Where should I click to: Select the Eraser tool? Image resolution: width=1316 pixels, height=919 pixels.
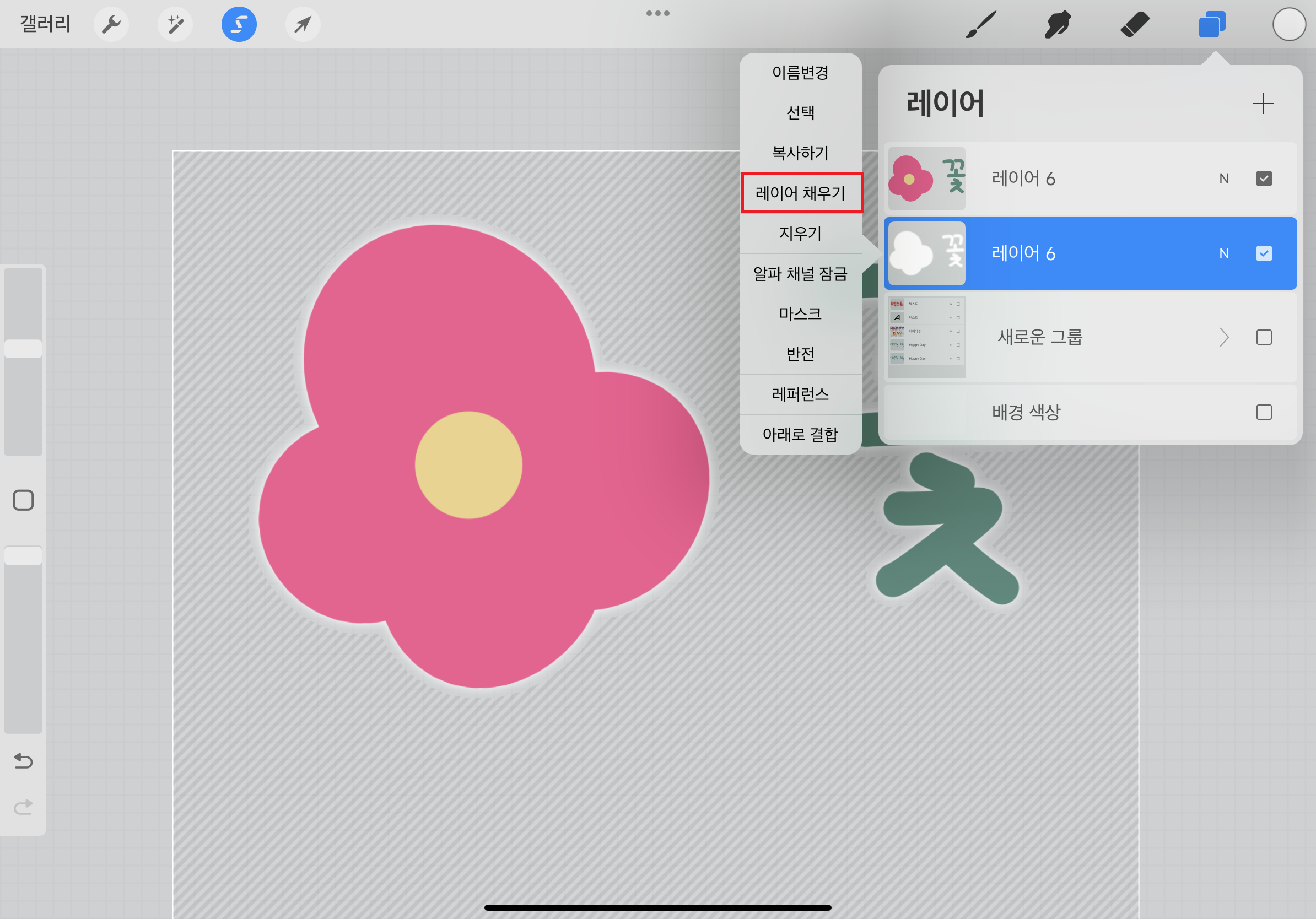pos(1135,24)
